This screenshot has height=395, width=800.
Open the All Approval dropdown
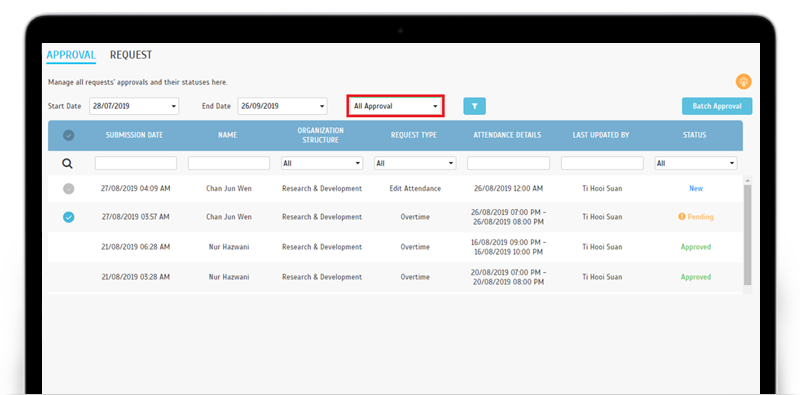(395, 106)
